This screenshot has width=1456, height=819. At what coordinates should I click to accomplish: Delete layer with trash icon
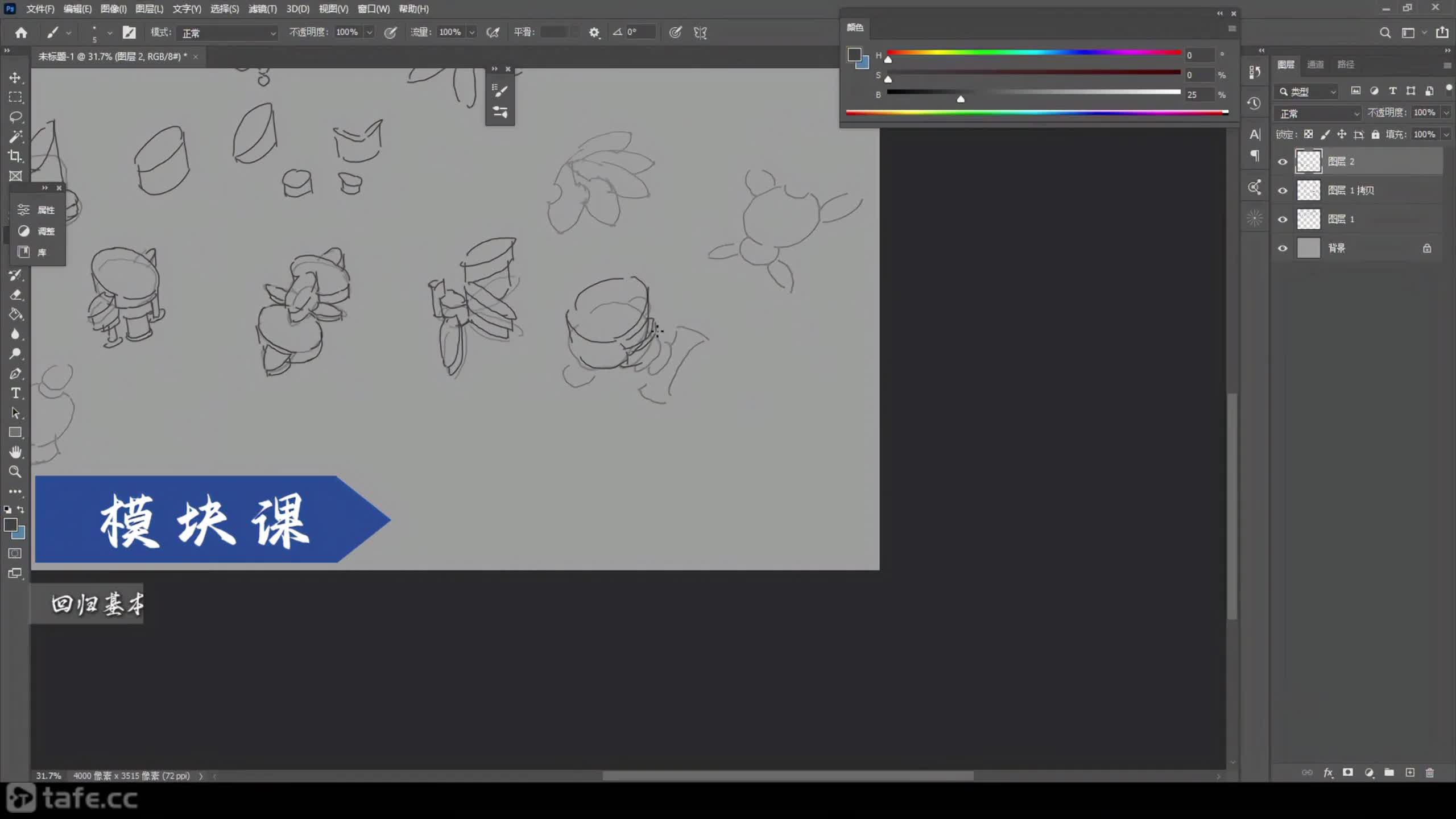tap(1430, 772)
